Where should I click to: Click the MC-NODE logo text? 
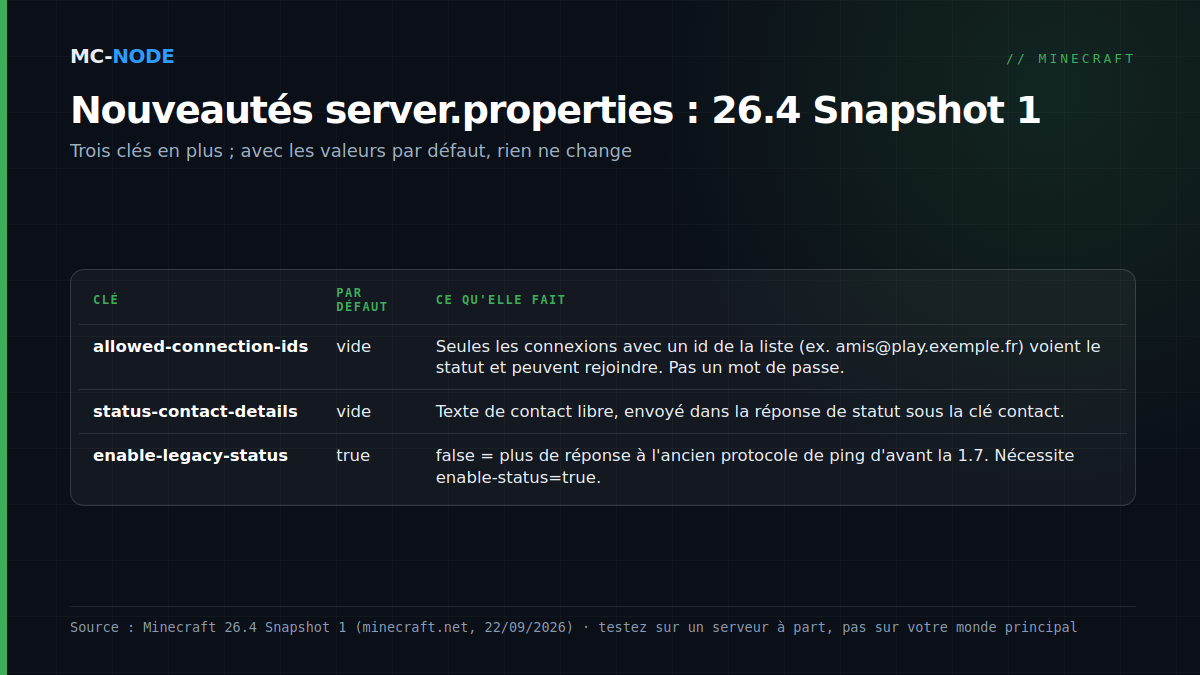(122, 57)
